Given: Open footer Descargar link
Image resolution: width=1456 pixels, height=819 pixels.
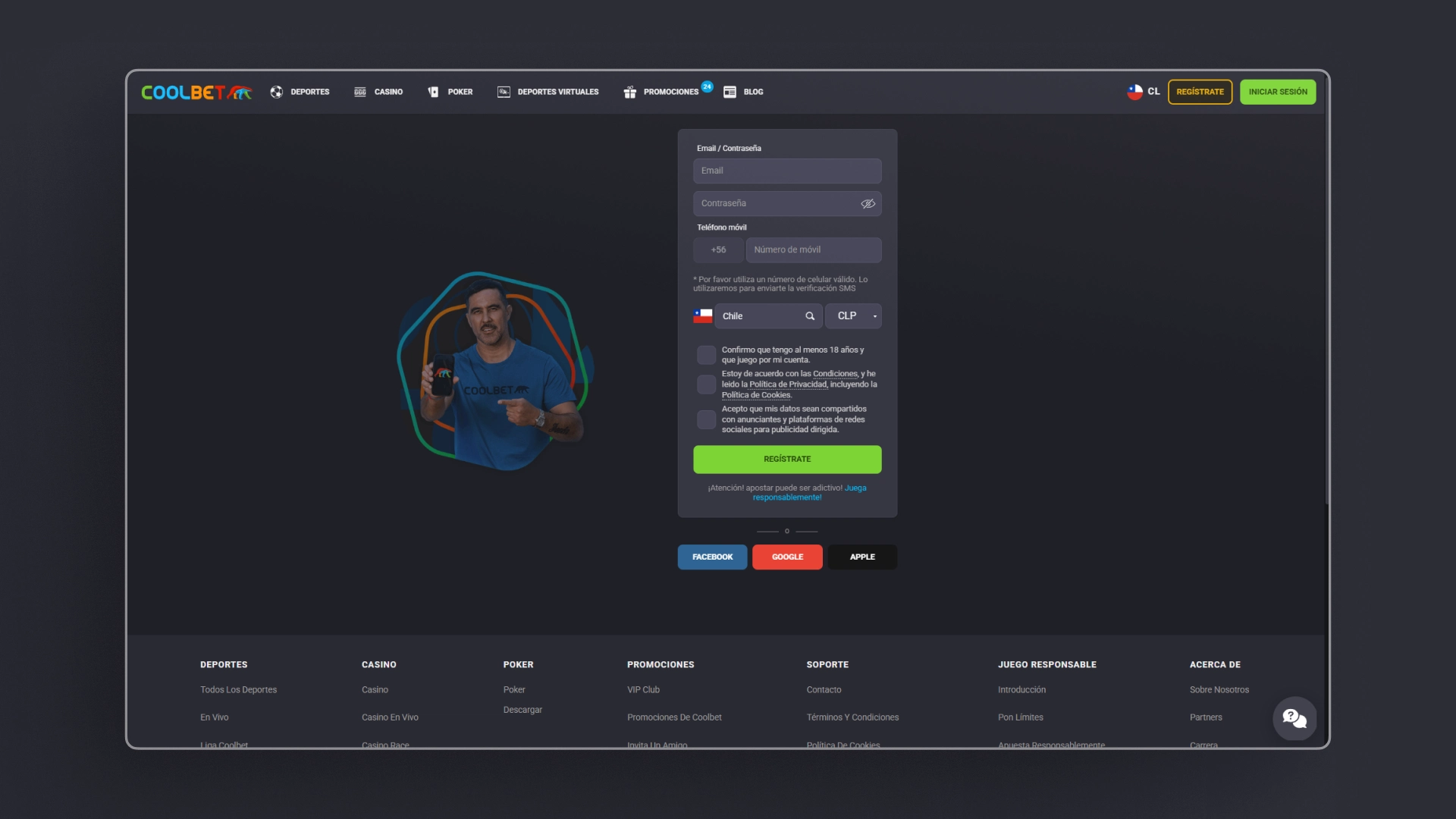Looking at the screenshot, I should [x=522, y=710].
